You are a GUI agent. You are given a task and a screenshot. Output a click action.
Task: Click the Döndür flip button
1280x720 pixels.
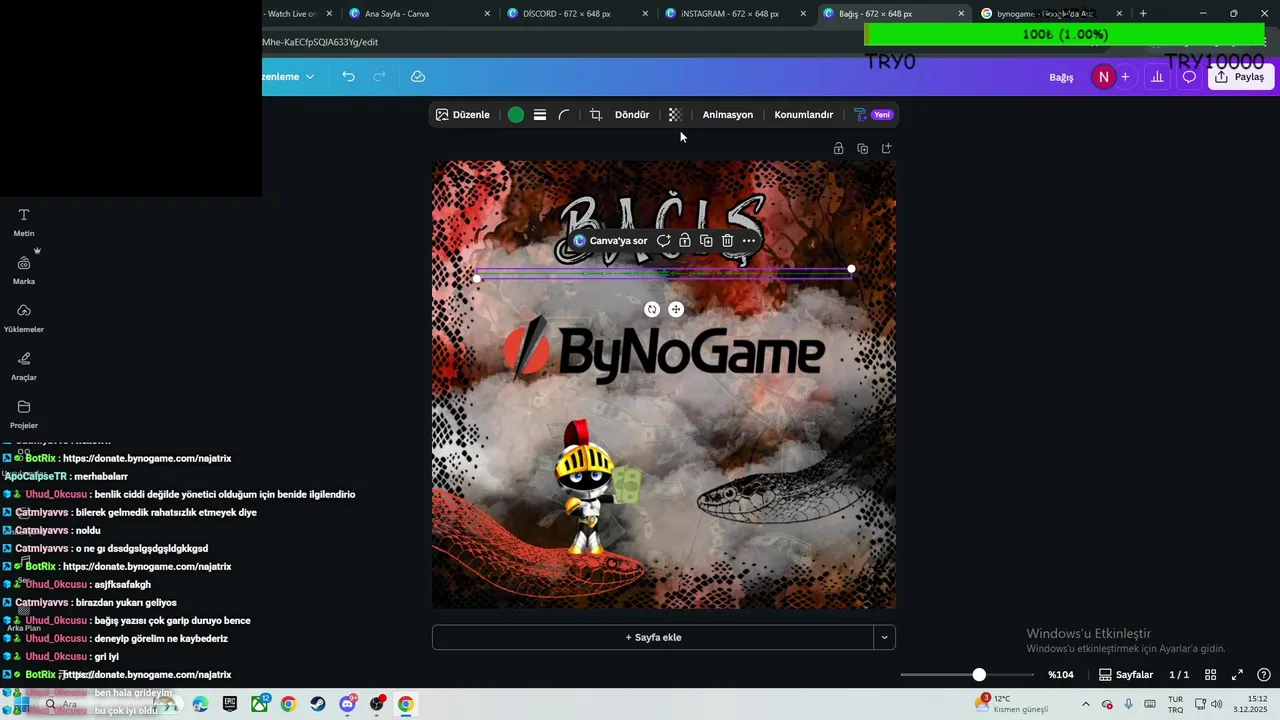(x=632, y=115)
